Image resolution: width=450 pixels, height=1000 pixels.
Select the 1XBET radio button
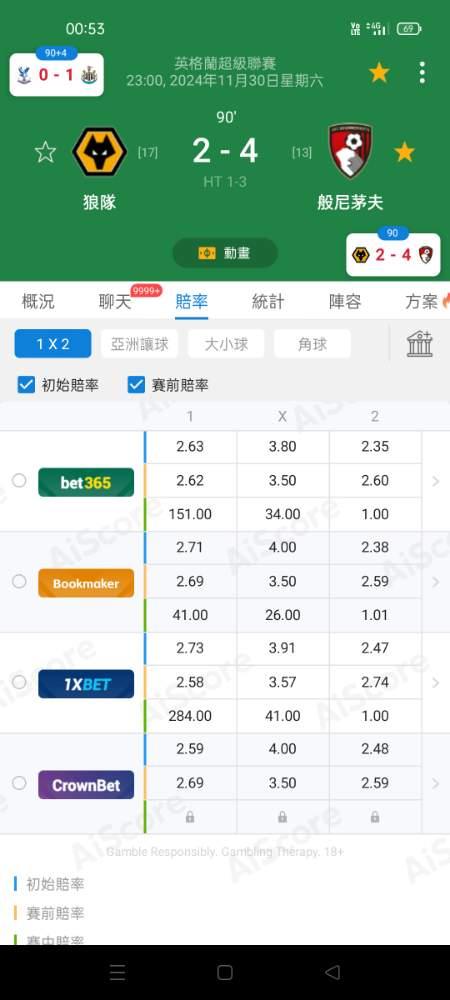click(19, 682)
